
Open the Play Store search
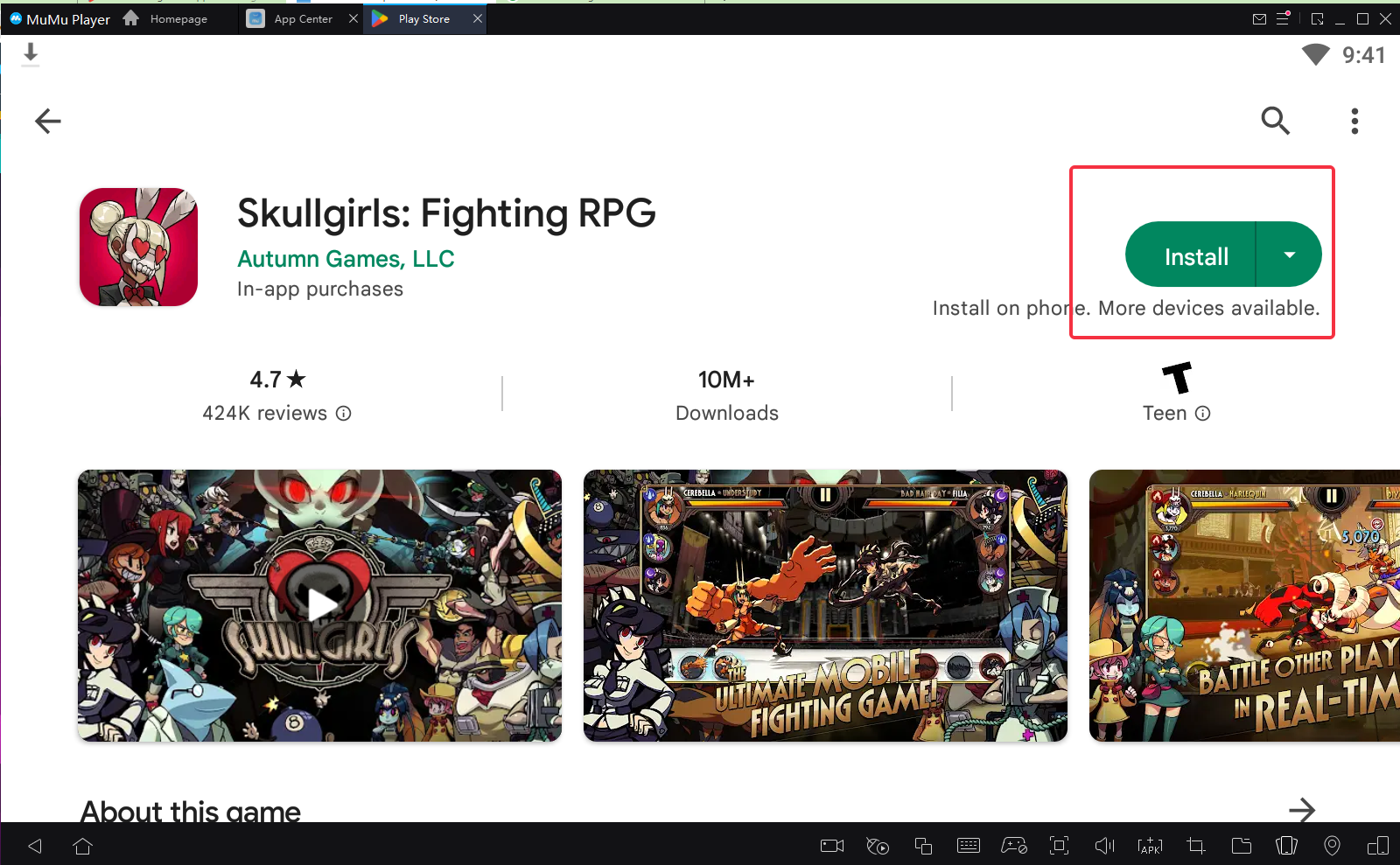1275,121
